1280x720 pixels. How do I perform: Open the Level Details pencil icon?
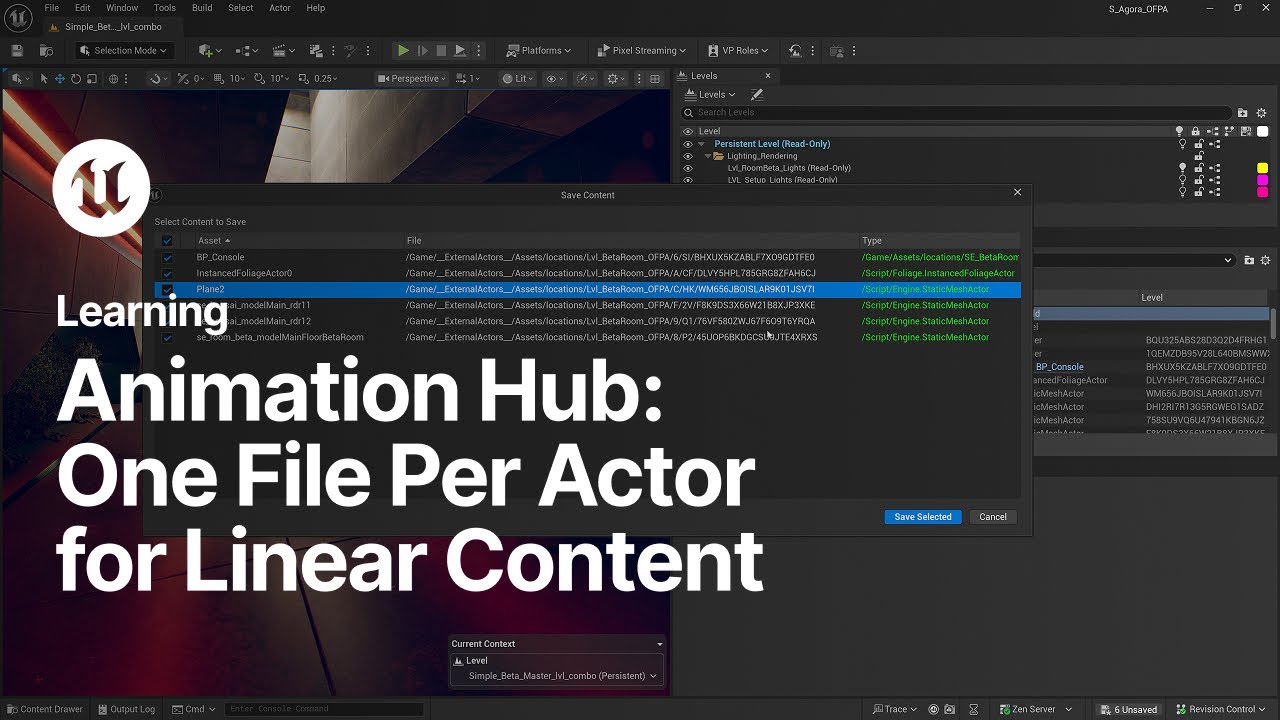[757, 95]
